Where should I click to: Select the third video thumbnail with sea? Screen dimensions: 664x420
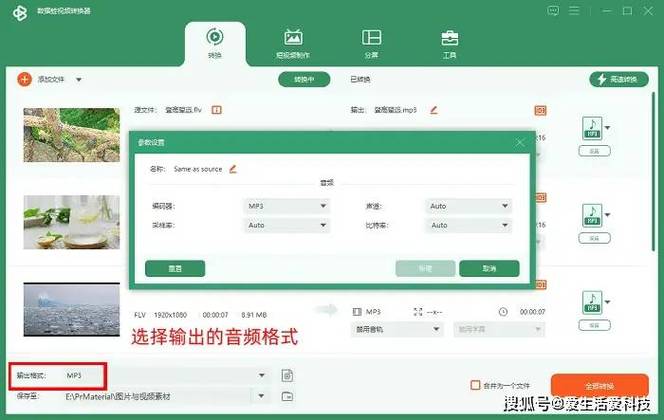72,309
